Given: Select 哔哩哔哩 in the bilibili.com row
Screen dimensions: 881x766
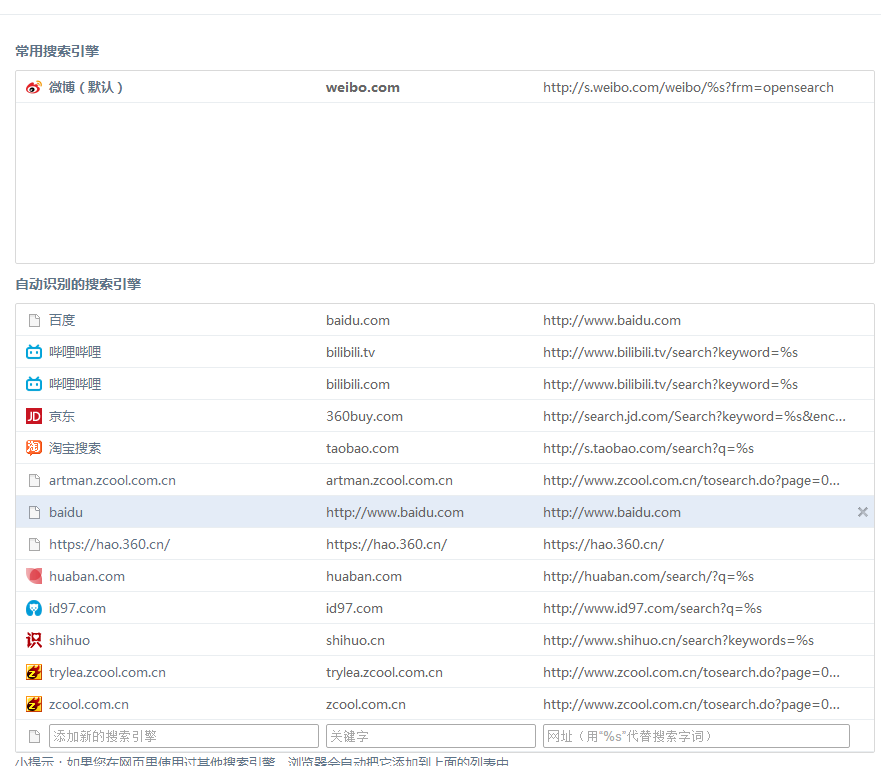Looking at the screenshot, I should pos(75,384).
